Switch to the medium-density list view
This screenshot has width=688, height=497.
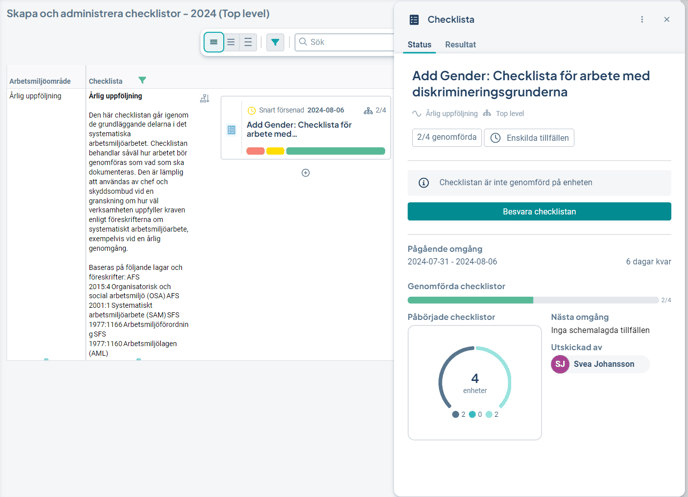coord(231,42)
